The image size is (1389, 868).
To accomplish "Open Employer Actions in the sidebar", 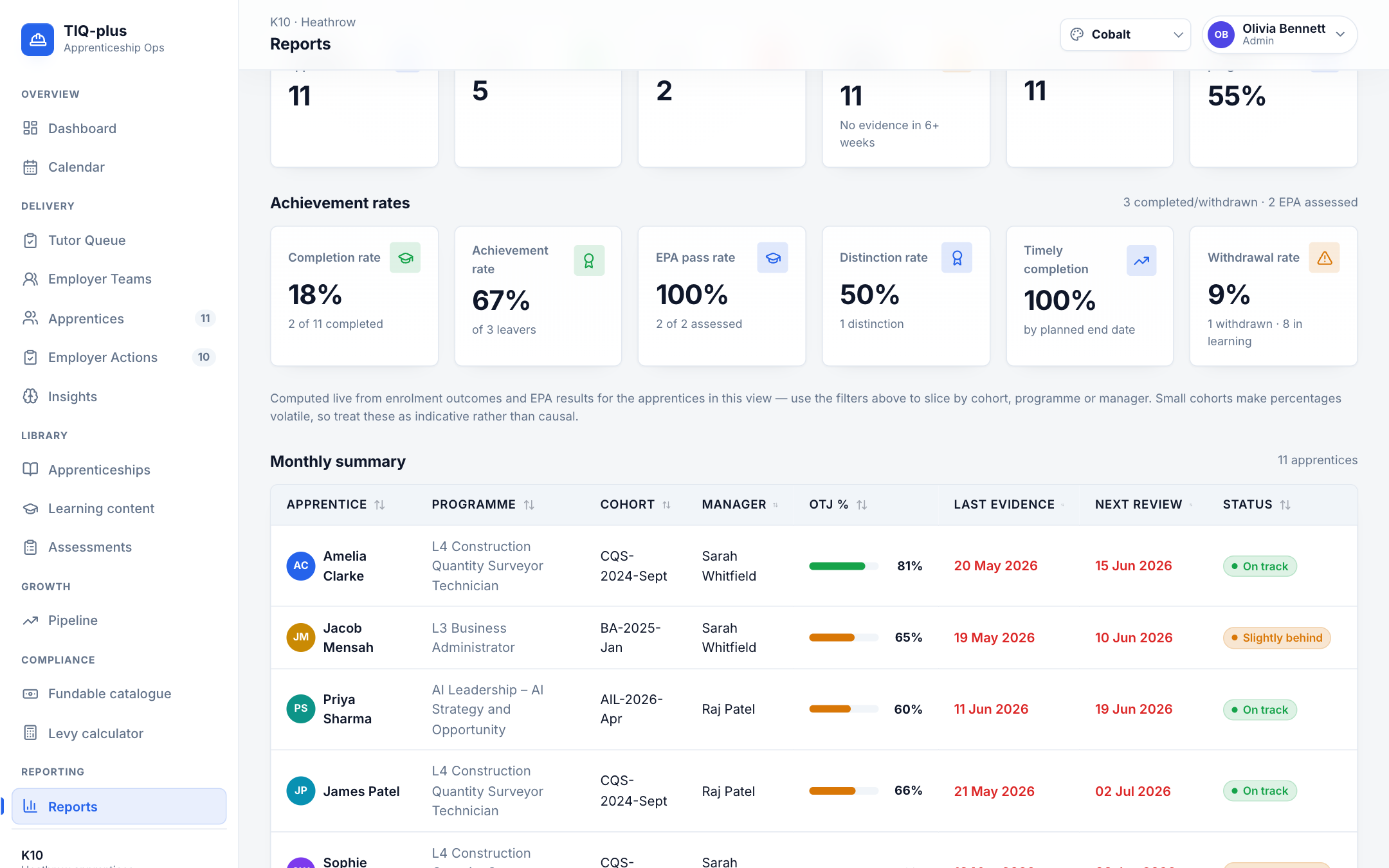I will coord(119,357).
